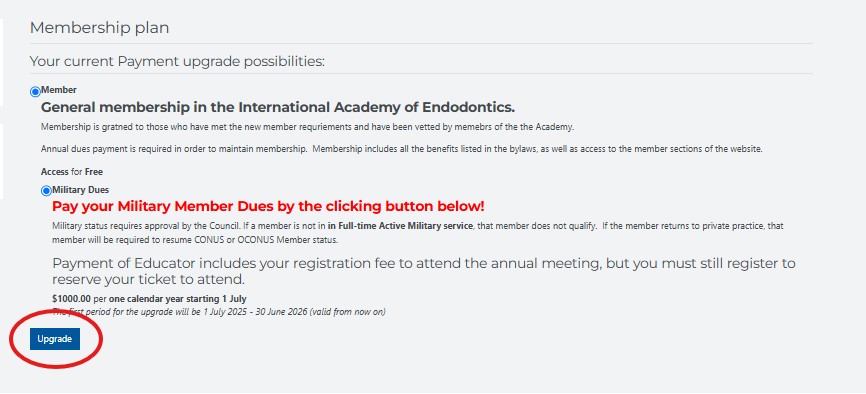Click the Membership plan heading

point(99,28)
